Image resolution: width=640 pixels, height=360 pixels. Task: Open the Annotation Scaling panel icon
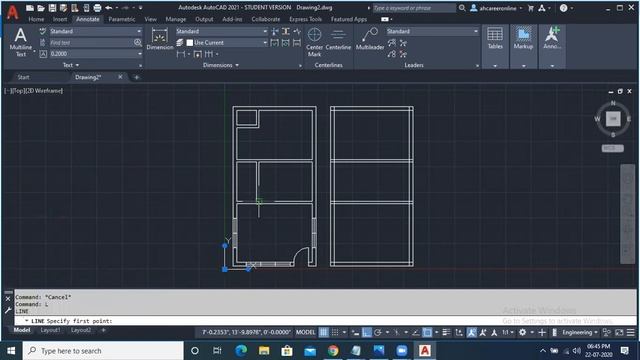[552, 38]
